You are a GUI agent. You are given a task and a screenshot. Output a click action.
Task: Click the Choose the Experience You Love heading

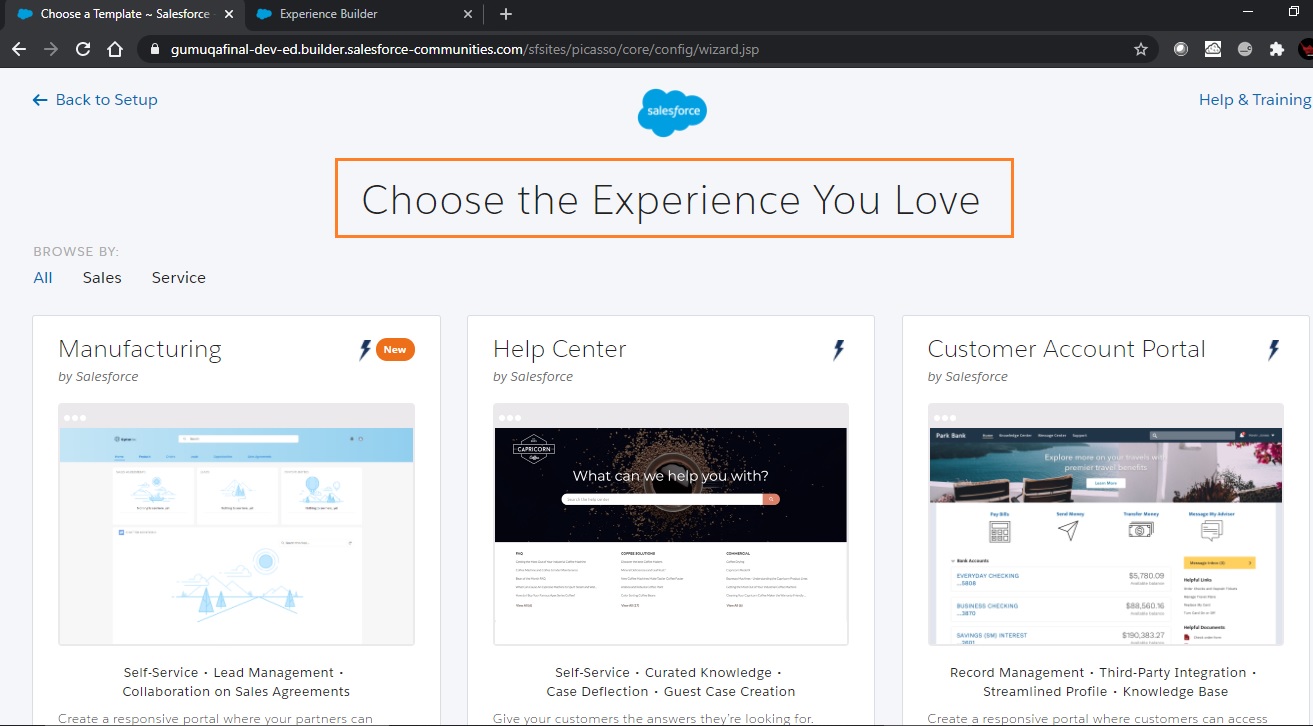point(671,200)
